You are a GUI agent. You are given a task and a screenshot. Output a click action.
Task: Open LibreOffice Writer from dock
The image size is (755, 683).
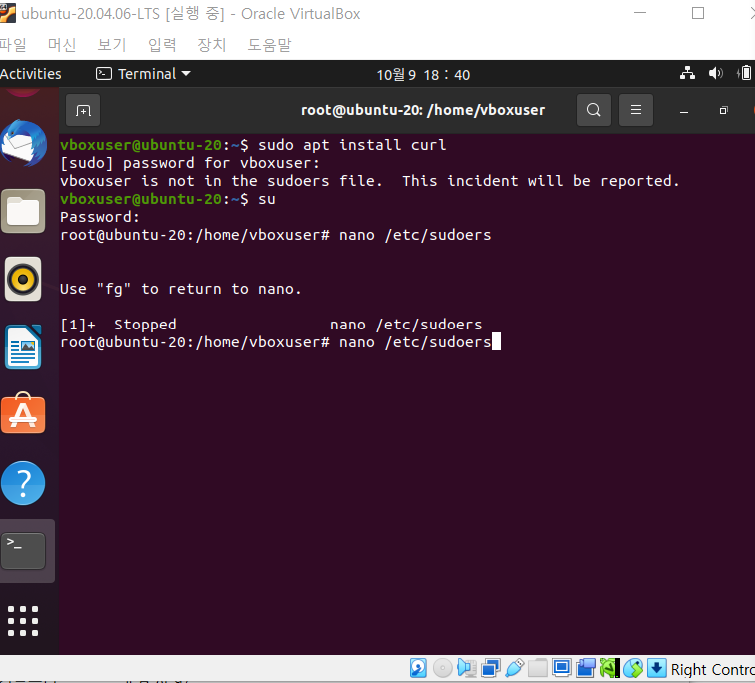[23, 347]
